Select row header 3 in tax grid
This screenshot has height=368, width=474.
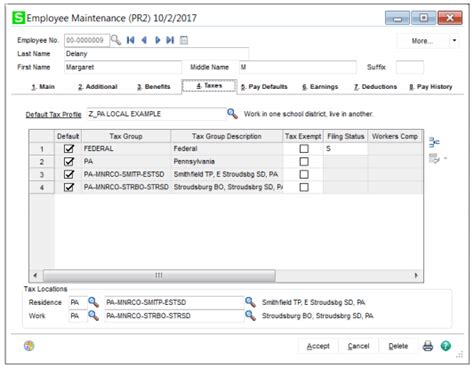click(42, 174)
